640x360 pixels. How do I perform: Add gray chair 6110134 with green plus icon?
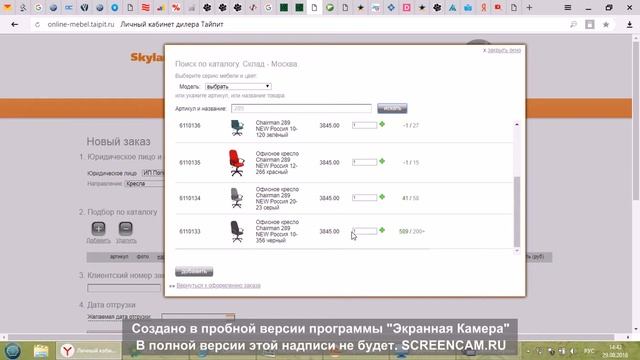tap(382, 197)
